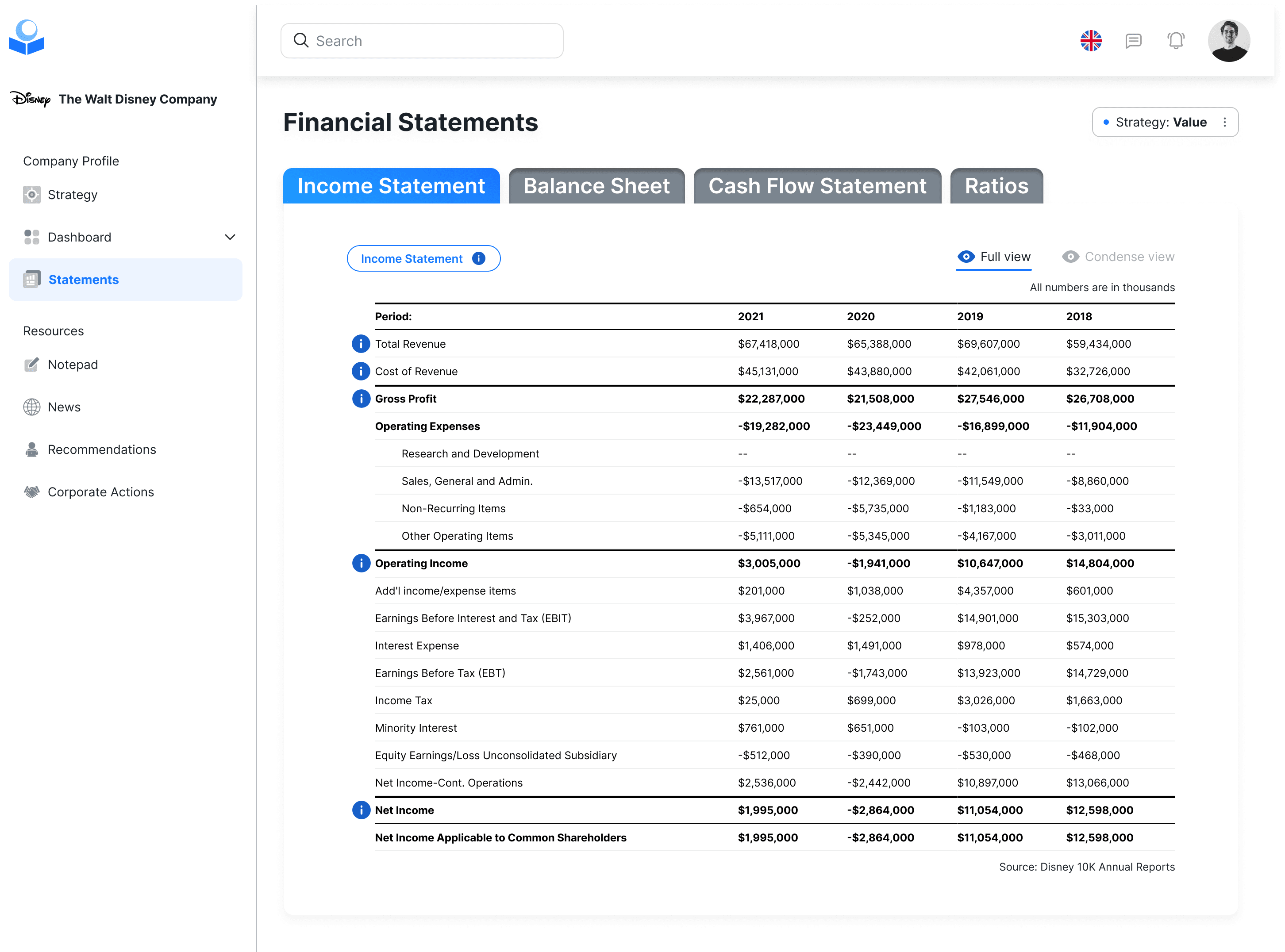
Task: Open Strategy options three-dot menu
Action: point(1224,122)
